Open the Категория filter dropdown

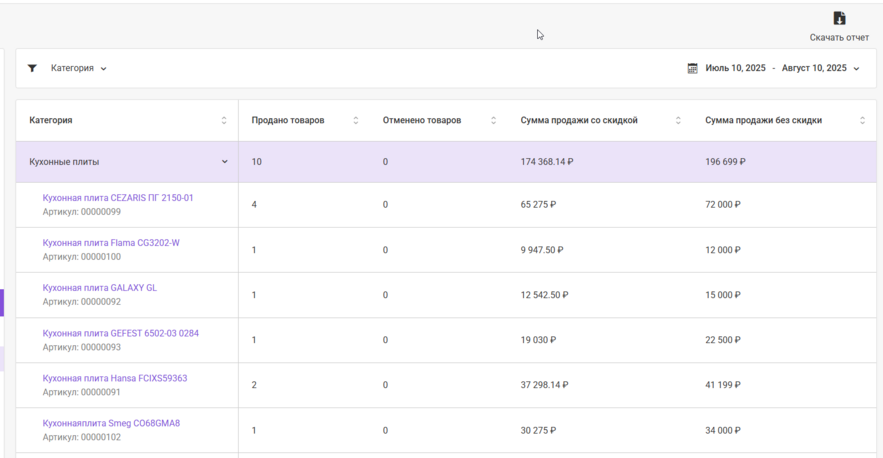click(x=79, y=69)
